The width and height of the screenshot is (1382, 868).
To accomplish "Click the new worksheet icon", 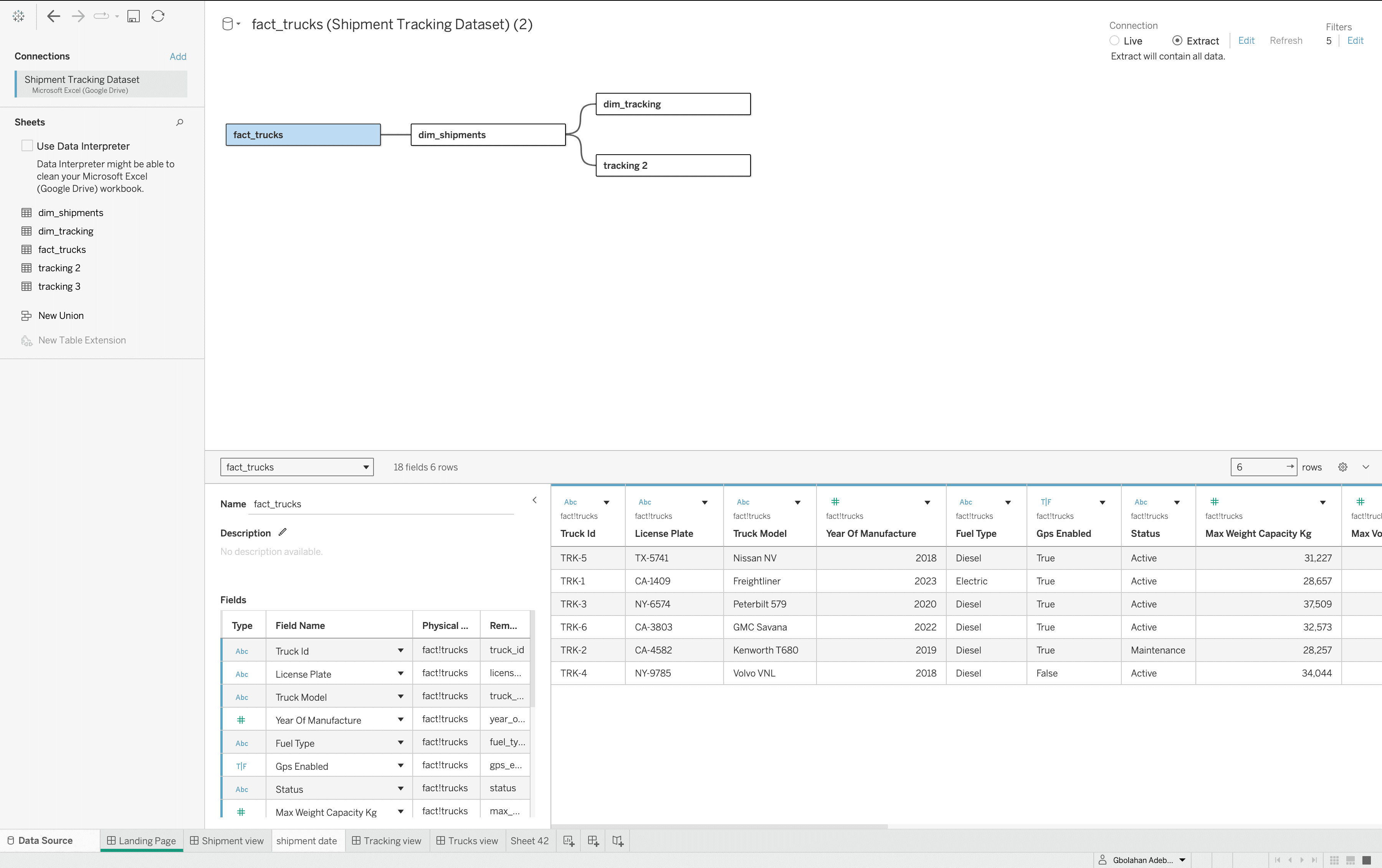I will point(568,840).
